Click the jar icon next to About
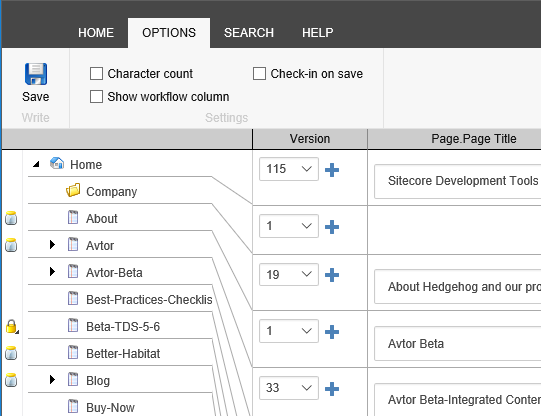The width and height of the screenshot is (541, 416). [x=11, y=218]
